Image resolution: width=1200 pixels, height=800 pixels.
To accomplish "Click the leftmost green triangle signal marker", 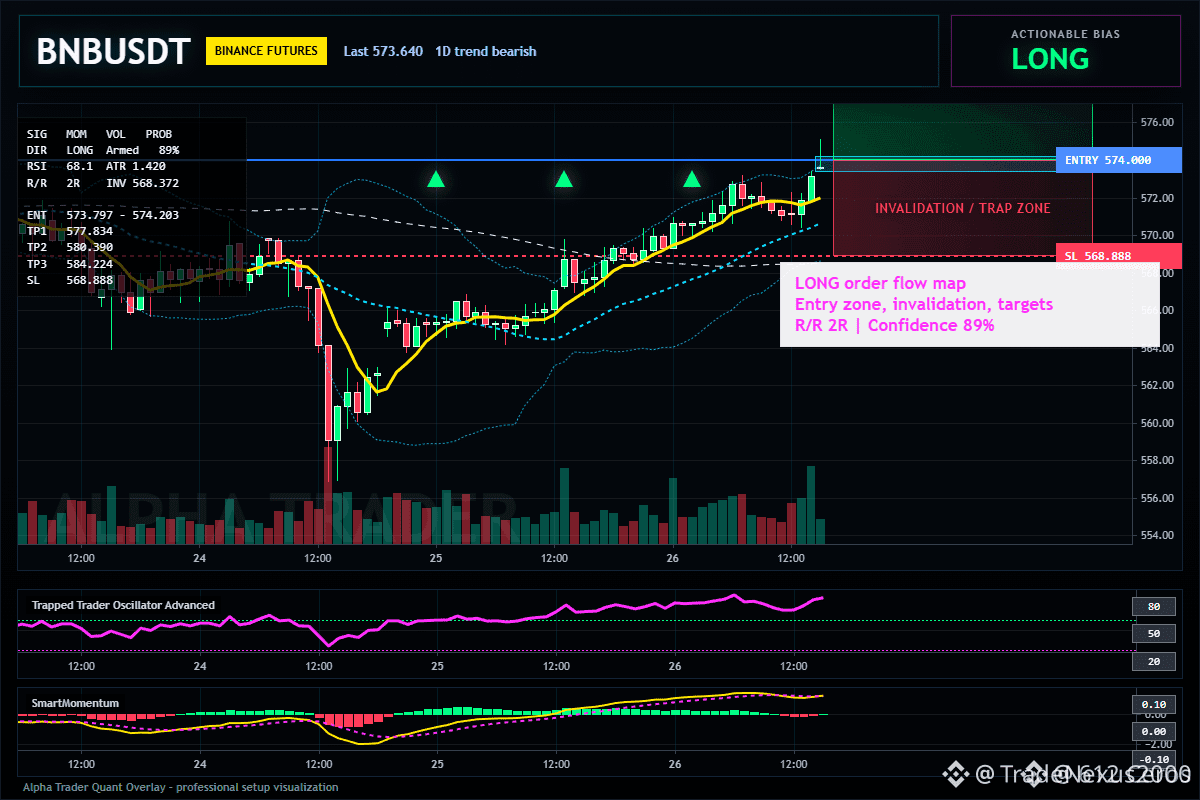I will click(x=435, y=179).
